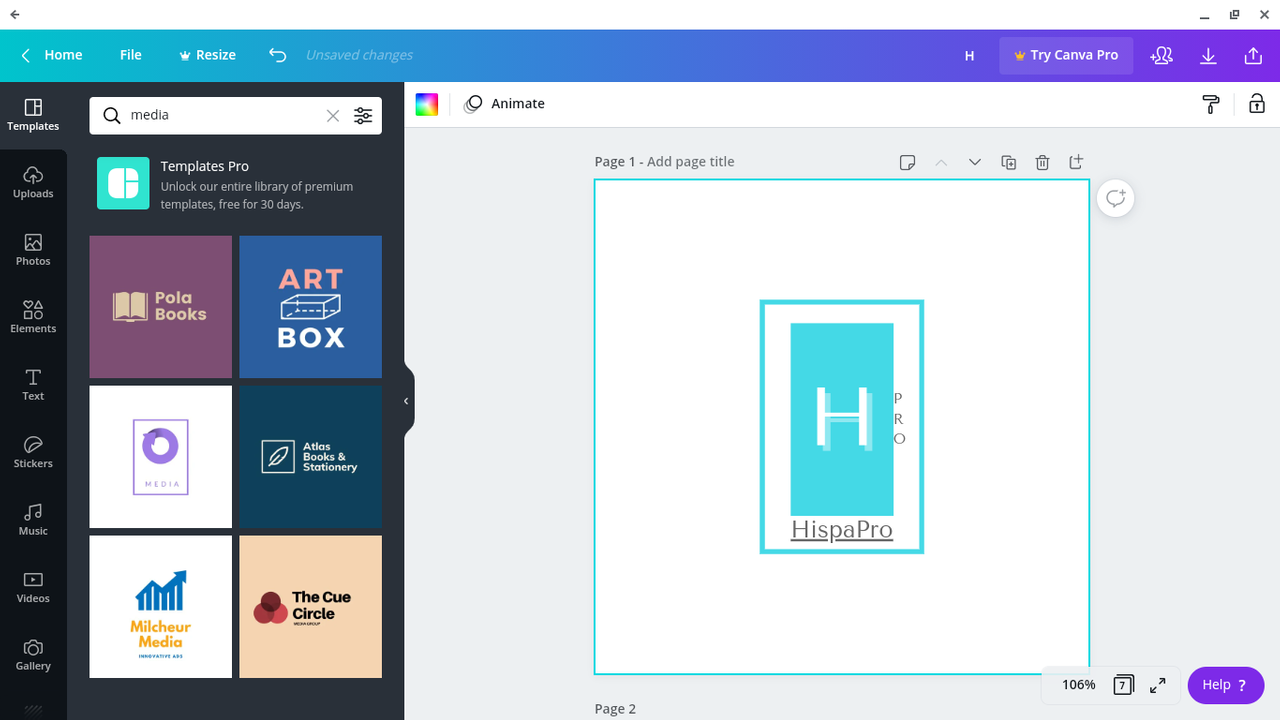Image resolution: width=1280 pixels, height=720 pixels.
Task: Click the Unsaved changes status
Action: (x=359, y=55)
